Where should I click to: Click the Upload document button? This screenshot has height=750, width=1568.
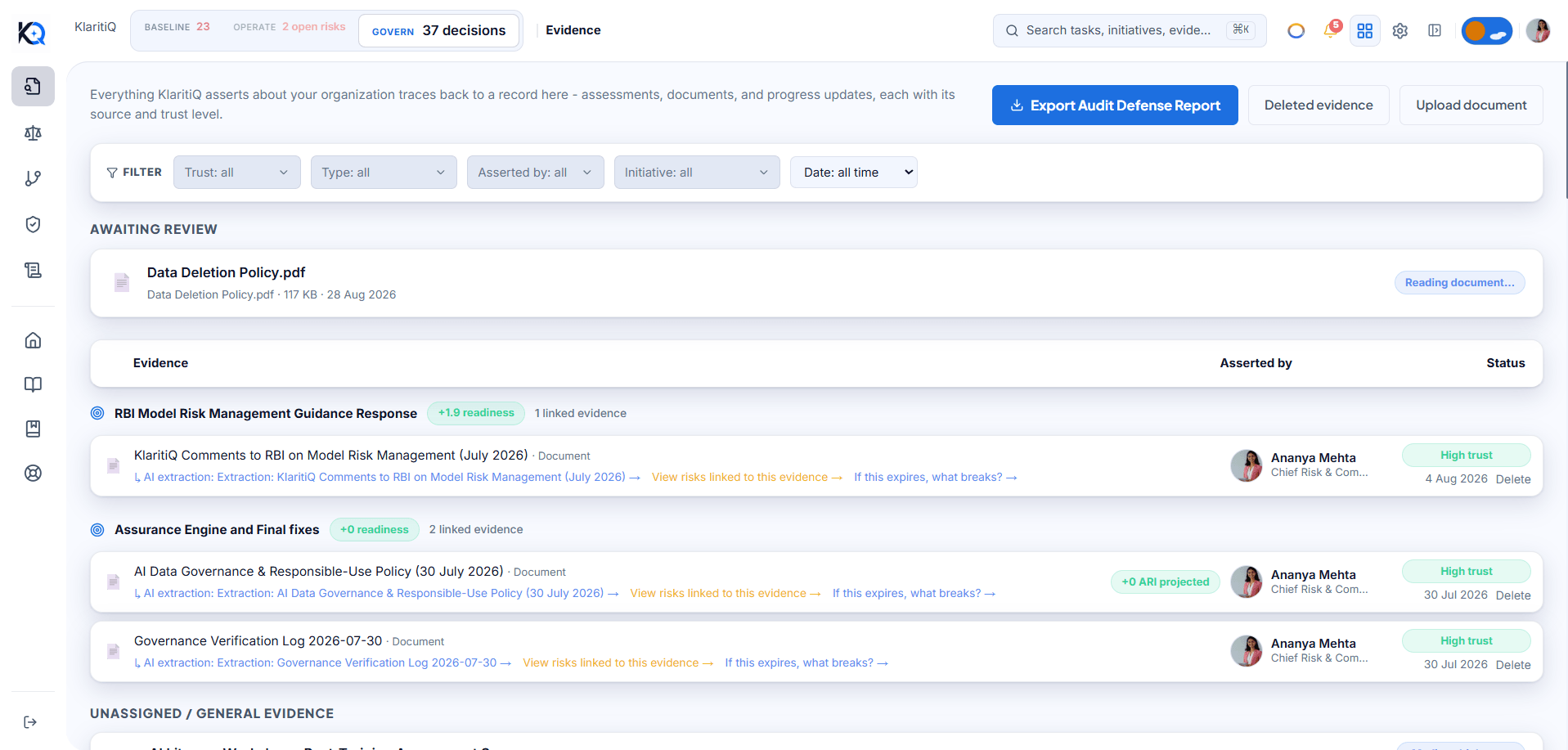click(1471, 106)
